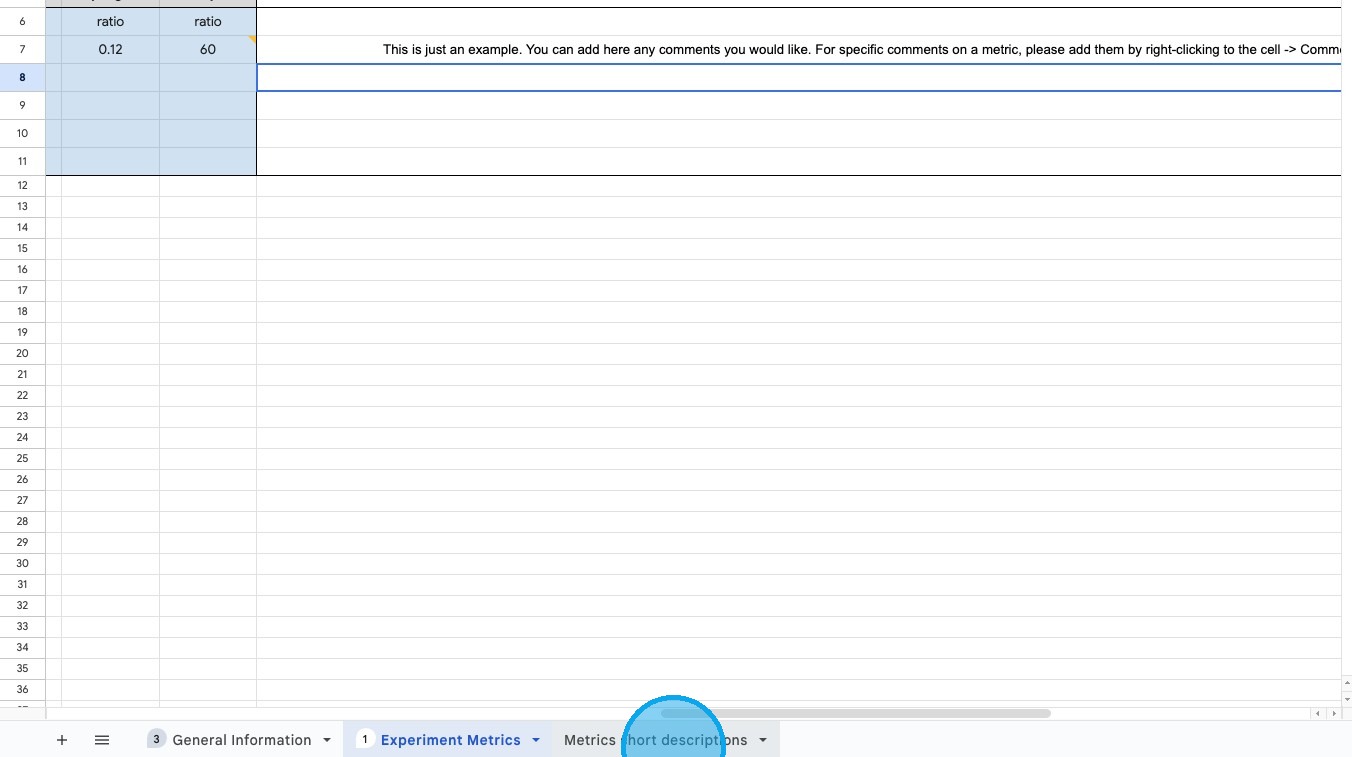Click the row 27 header

coord(22,500)
